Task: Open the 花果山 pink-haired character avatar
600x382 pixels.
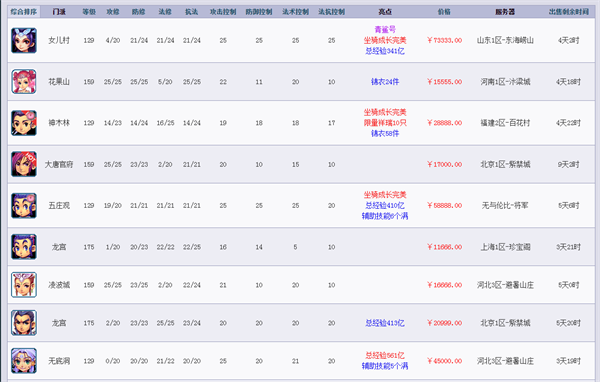Action: pyautogui.click(x=24, y=82)
